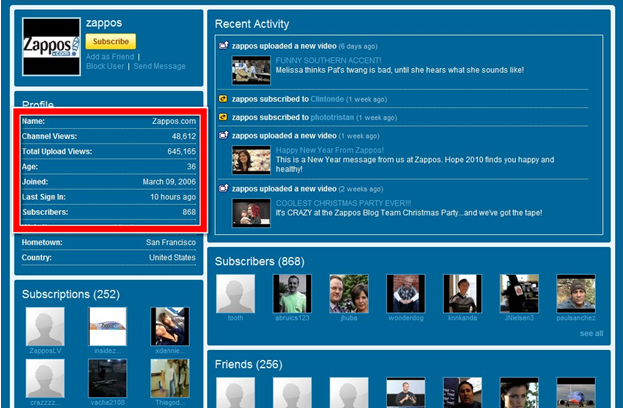Click the Add as Friend link
Image resolution: width=623 pixels, height=409 pixels.
pyautogui.click(x=111, y=57)
